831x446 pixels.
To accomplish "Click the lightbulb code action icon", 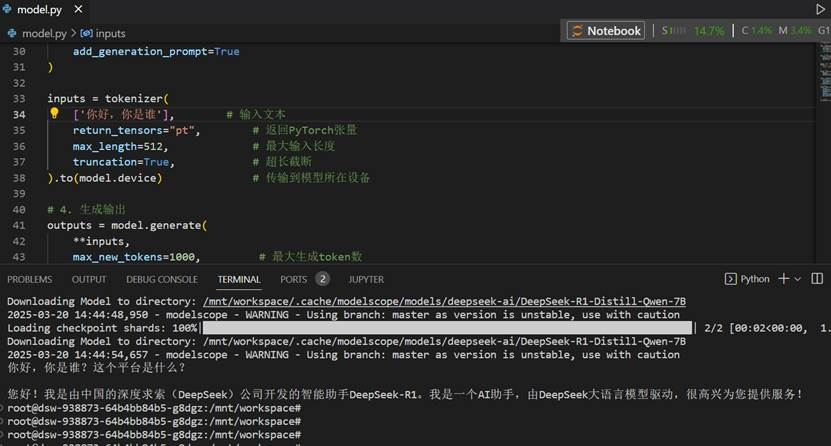I will pyautogui.click(x=54, y=113).
